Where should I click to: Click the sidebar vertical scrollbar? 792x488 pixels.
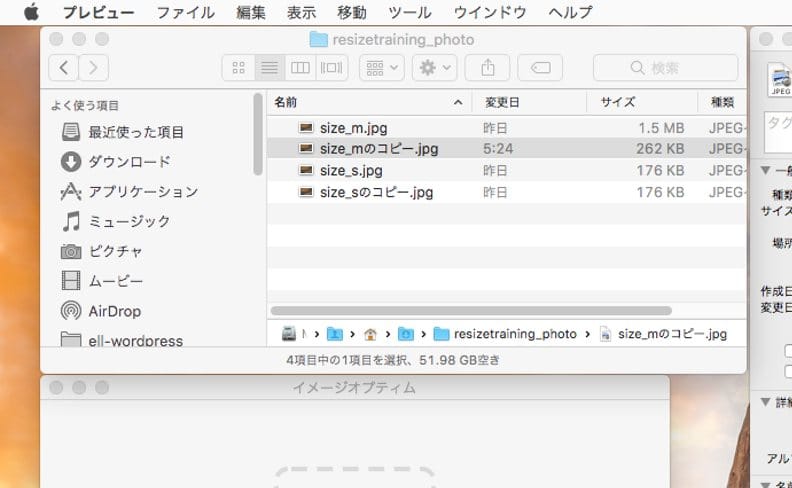pos(258,134)
